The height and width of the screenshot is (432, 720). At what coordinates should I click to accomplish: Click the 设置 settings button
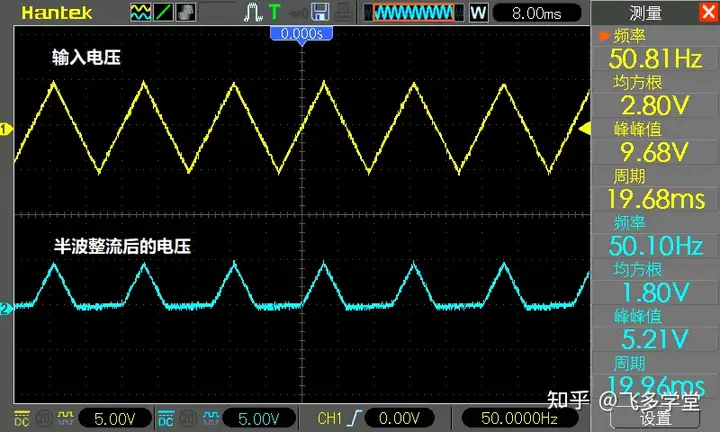point(655,418)
